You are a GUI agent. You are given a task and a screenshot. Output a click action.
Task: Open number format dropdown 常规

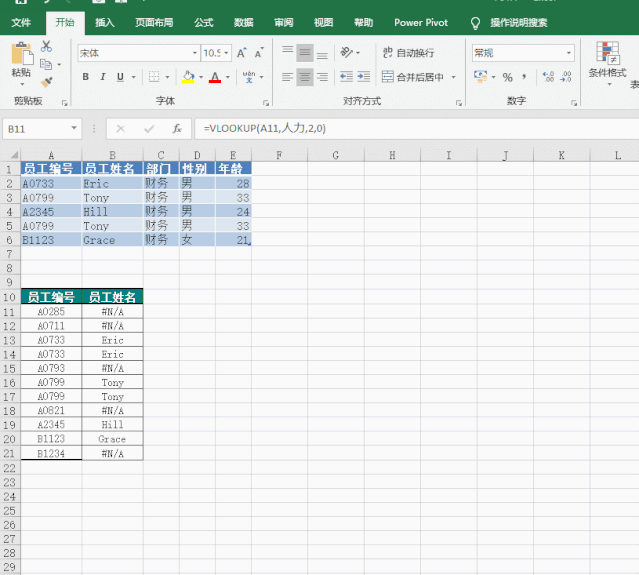point(568,53)
